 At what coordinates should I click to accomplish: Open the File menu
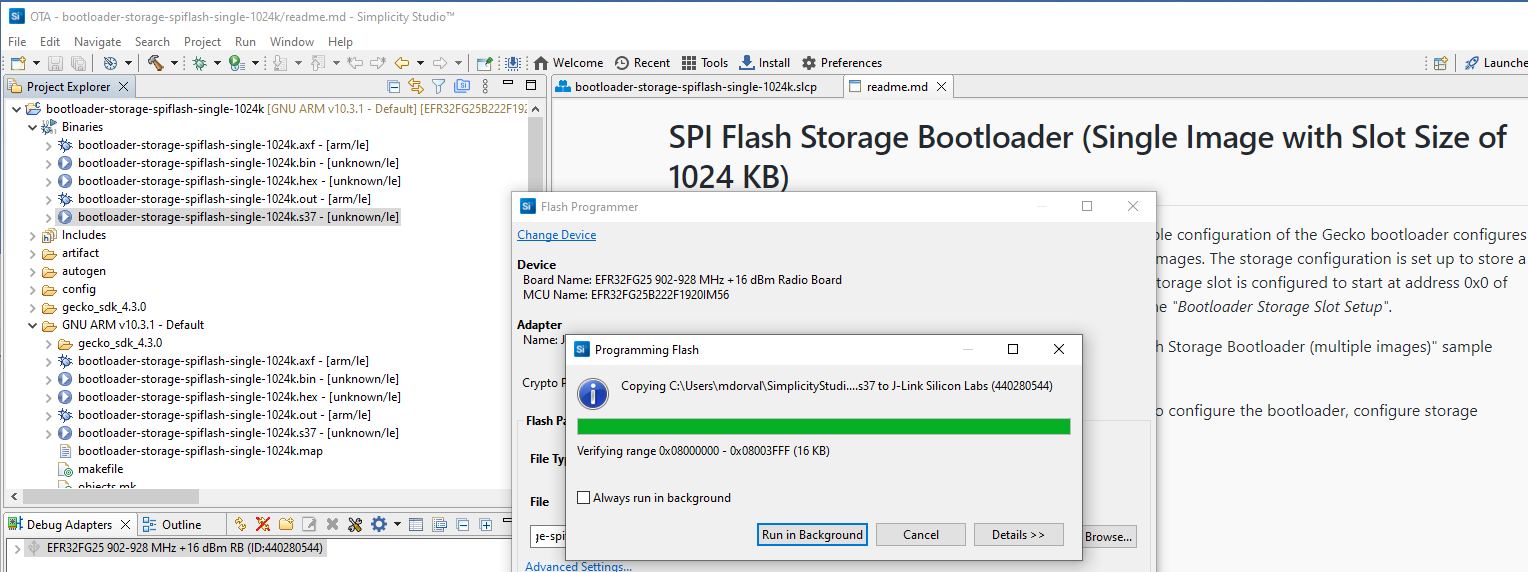coord(17,41)
